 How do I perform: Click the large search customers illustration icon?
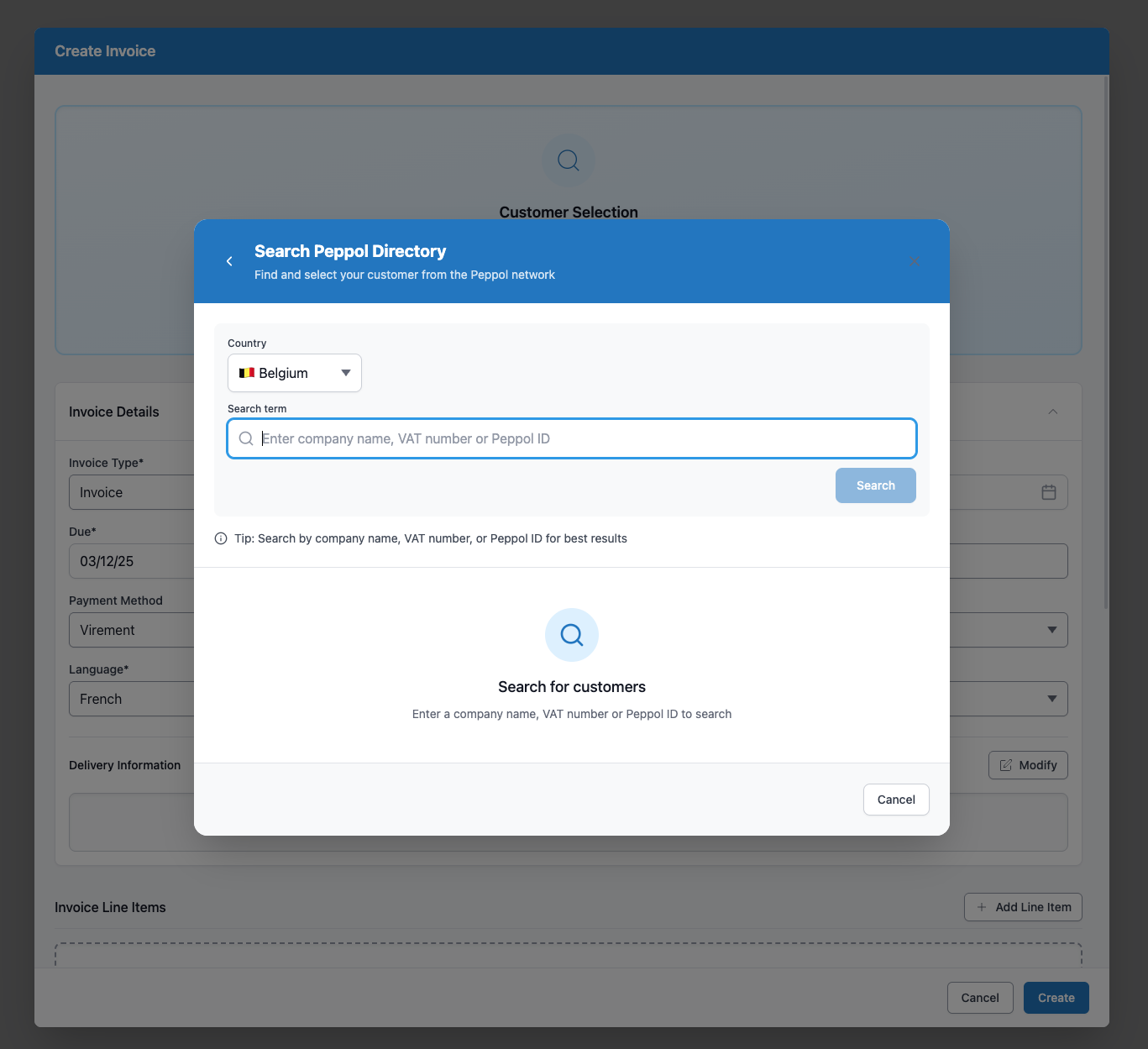pyautogui.click(x=571, y=635)
